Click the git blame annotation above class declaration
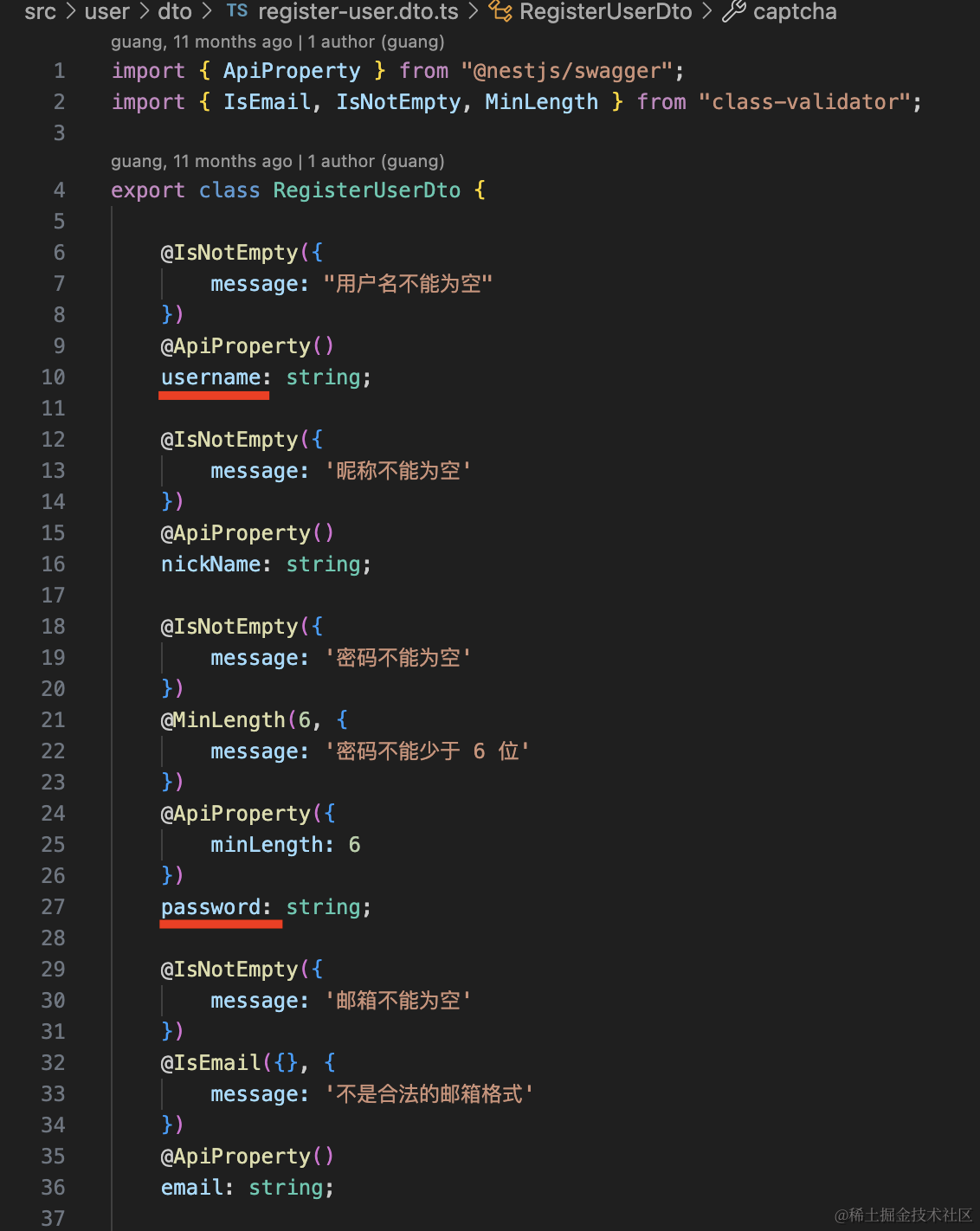The image size is (980, 1231). [277, 161]
